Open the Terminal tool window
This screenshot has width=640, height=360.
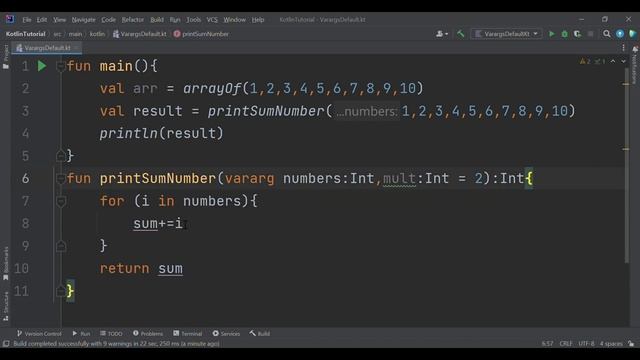[188, 333]
